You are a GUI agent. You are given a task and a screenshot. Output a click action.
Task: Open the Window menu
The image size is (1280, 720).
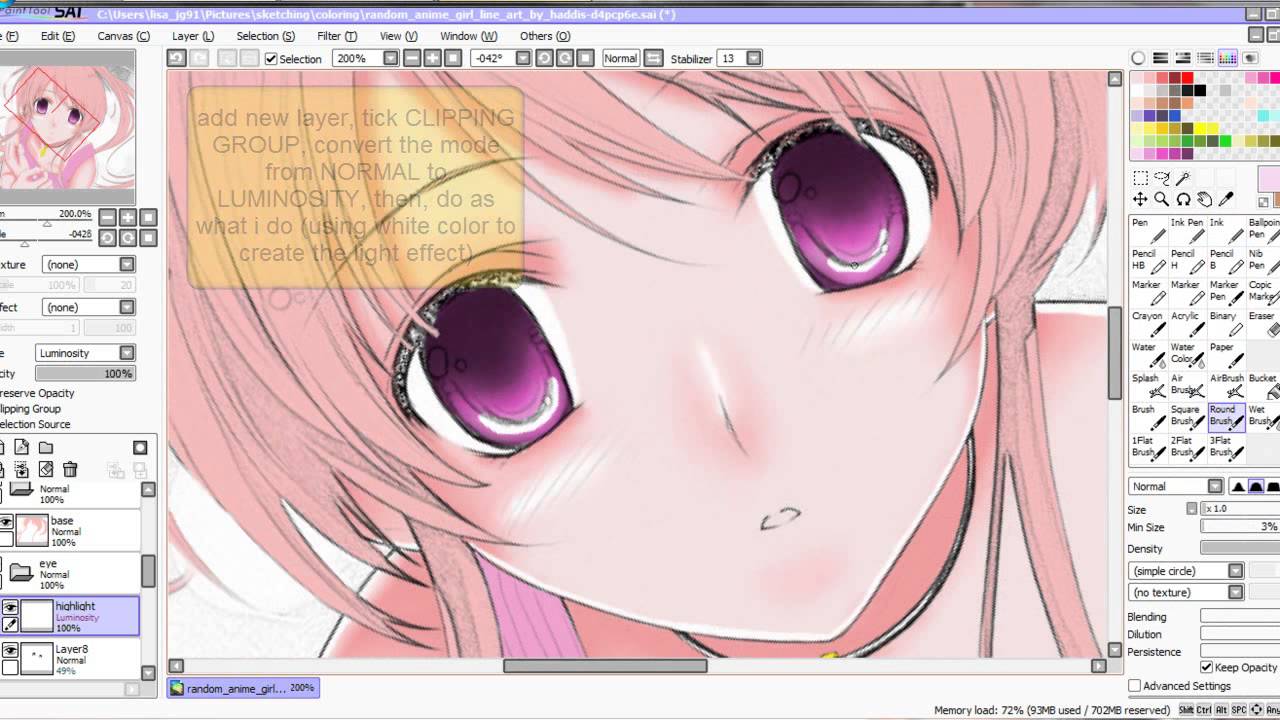pyautogui.click(x=469, y=36)
